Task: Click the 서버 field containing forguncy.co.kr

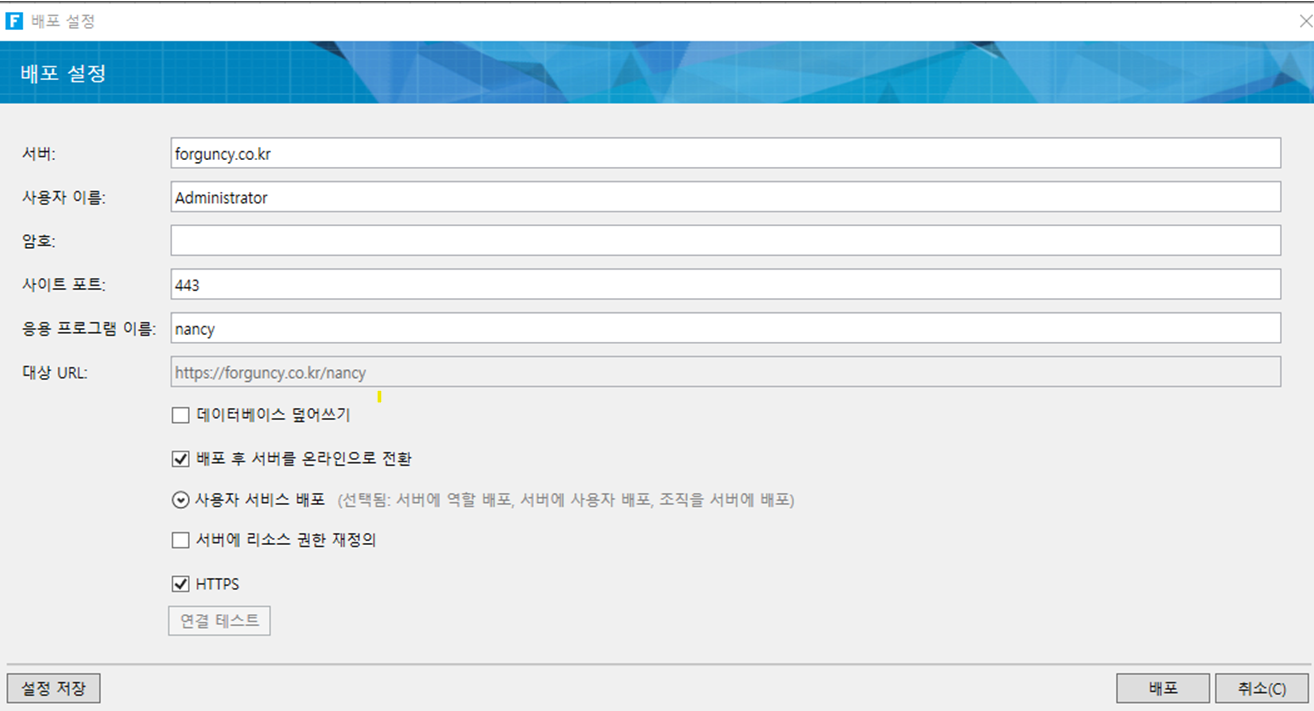Action: pos(725,154)
